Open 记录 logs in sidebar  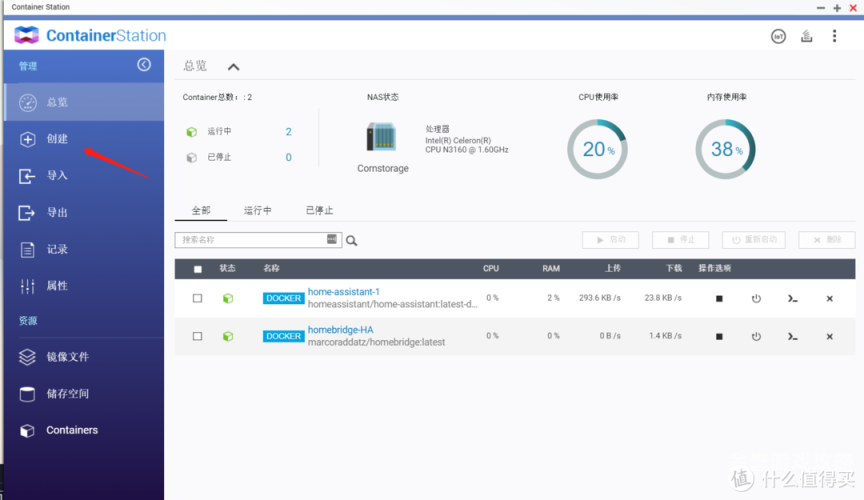point(84,249)
